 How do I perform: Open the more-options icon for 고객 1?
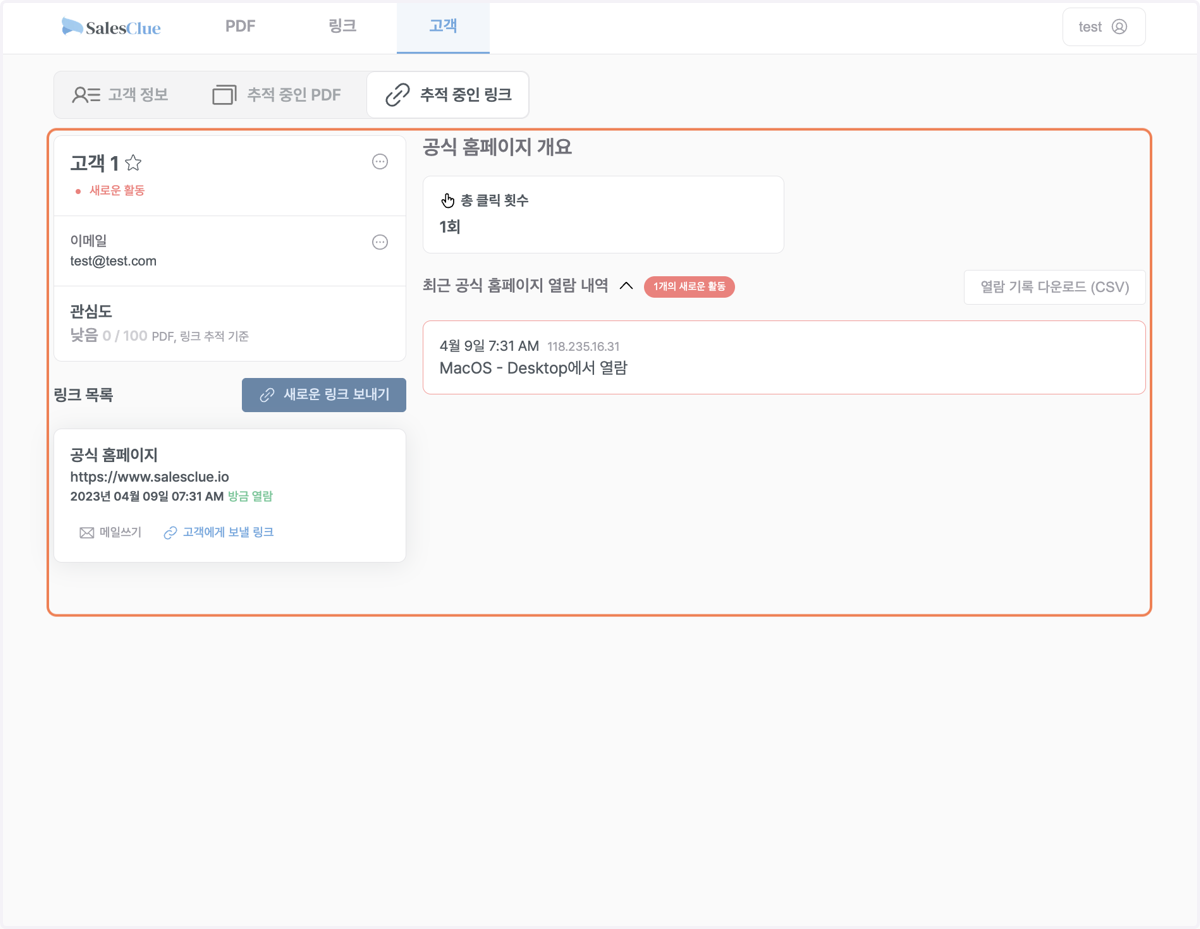coord(380,162)
